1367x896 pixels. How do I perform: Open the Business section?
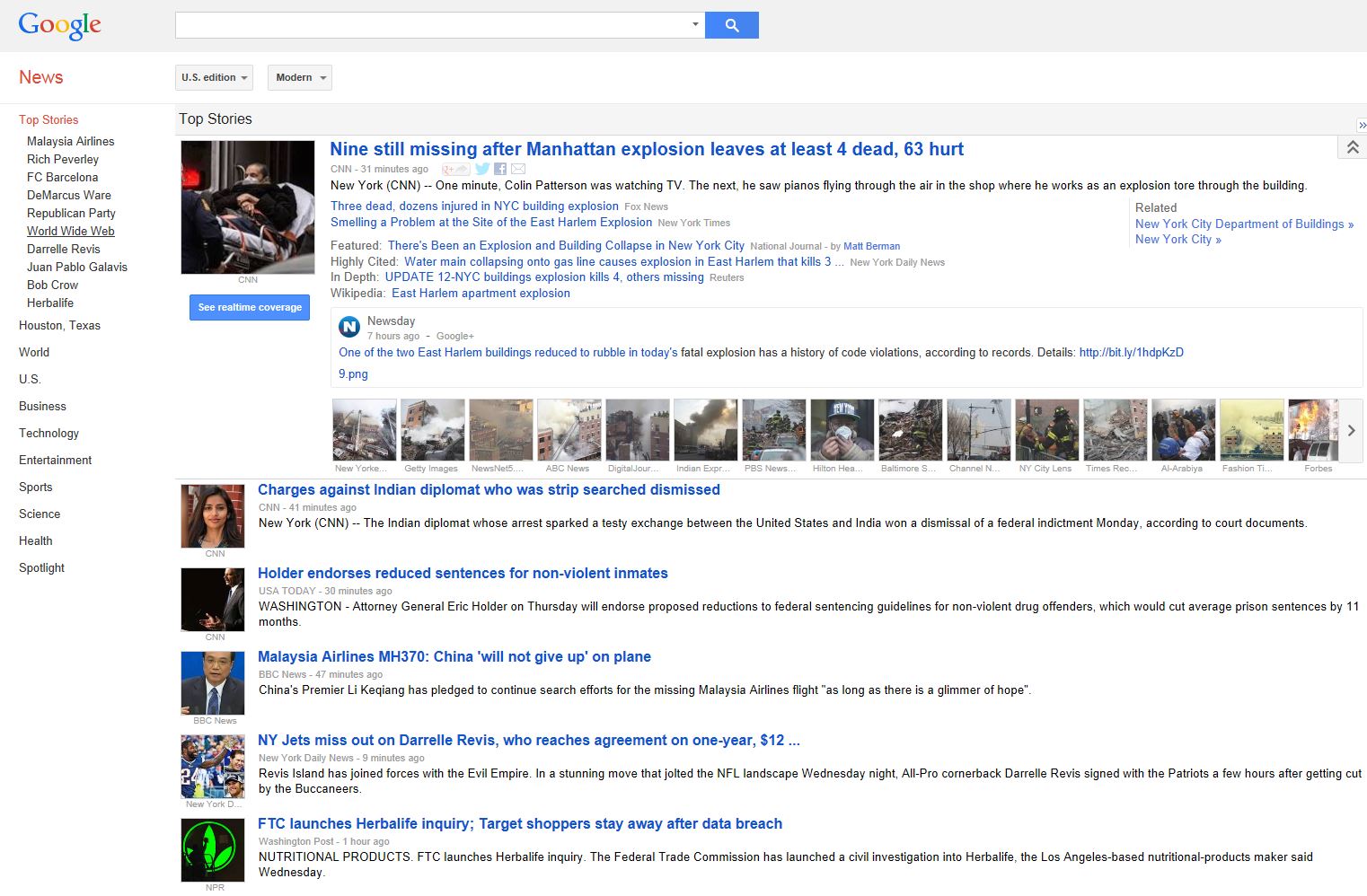point(42,406)
